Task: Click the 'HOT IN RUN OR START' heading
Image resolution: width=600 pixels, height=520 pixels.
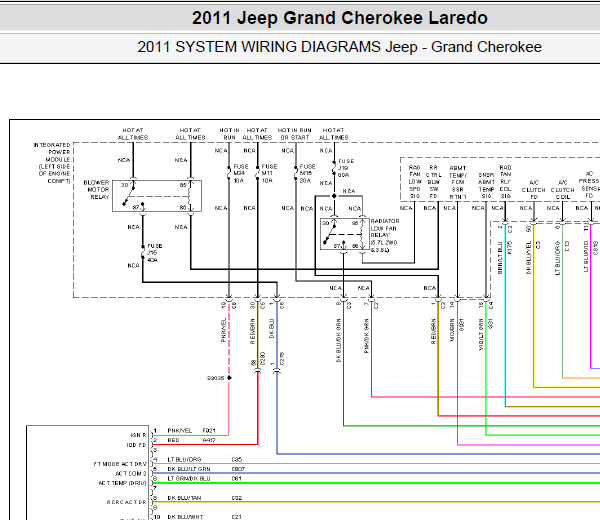Action: [x=294, y=134]
